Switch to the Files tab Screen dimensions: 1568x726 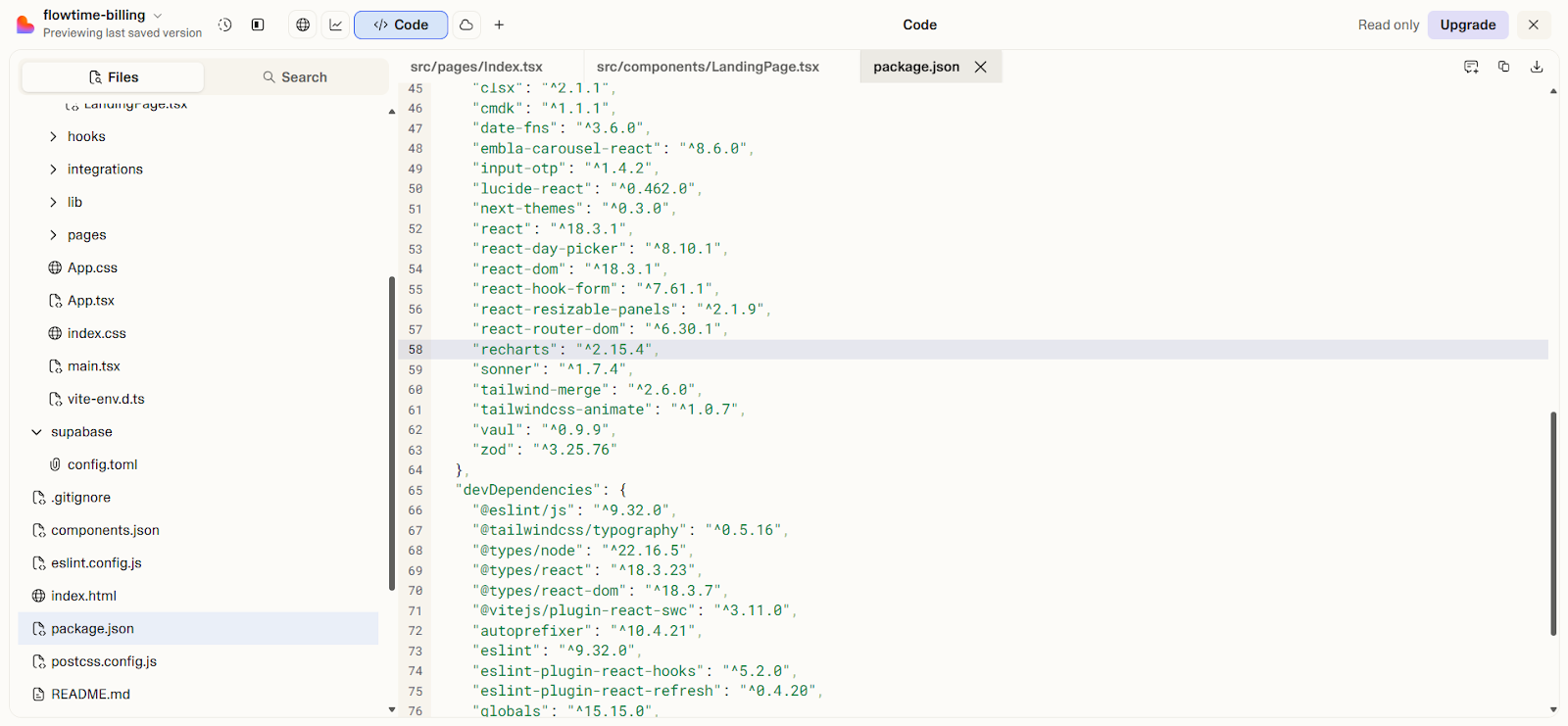pos(113,77)
